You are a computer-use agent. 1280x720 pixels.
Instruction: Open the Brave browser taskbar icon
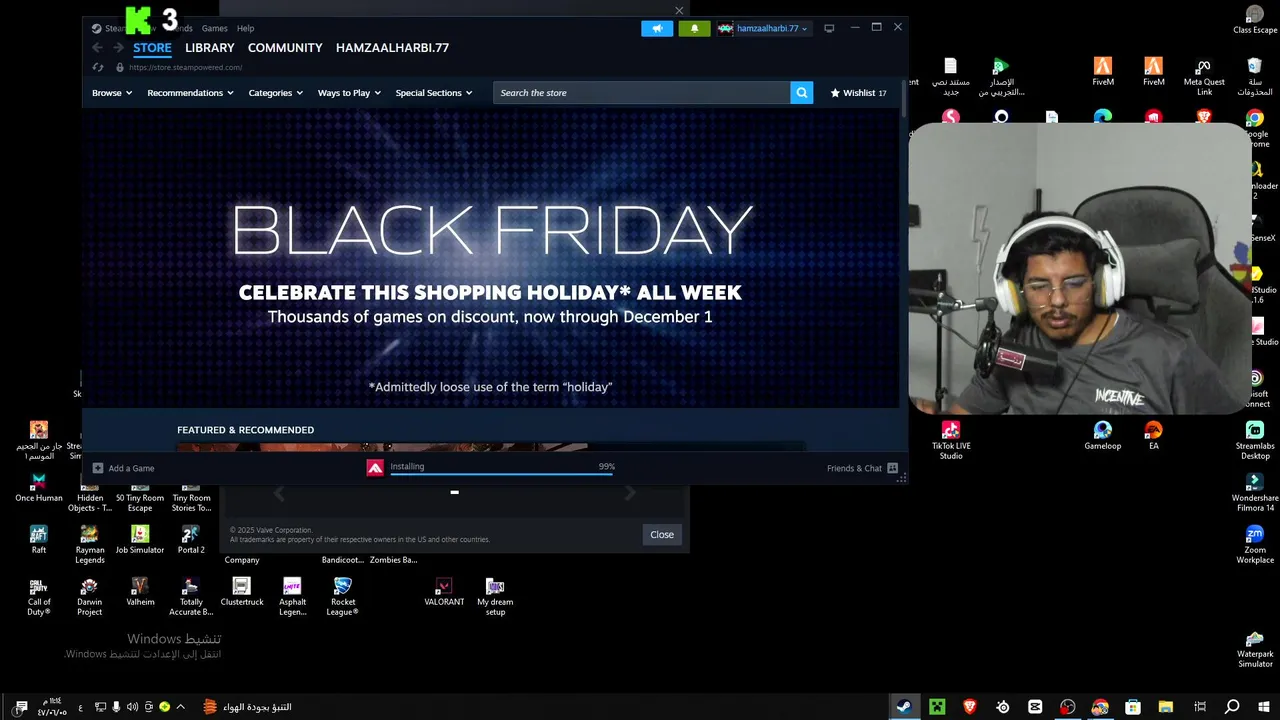tap(969, 707)
